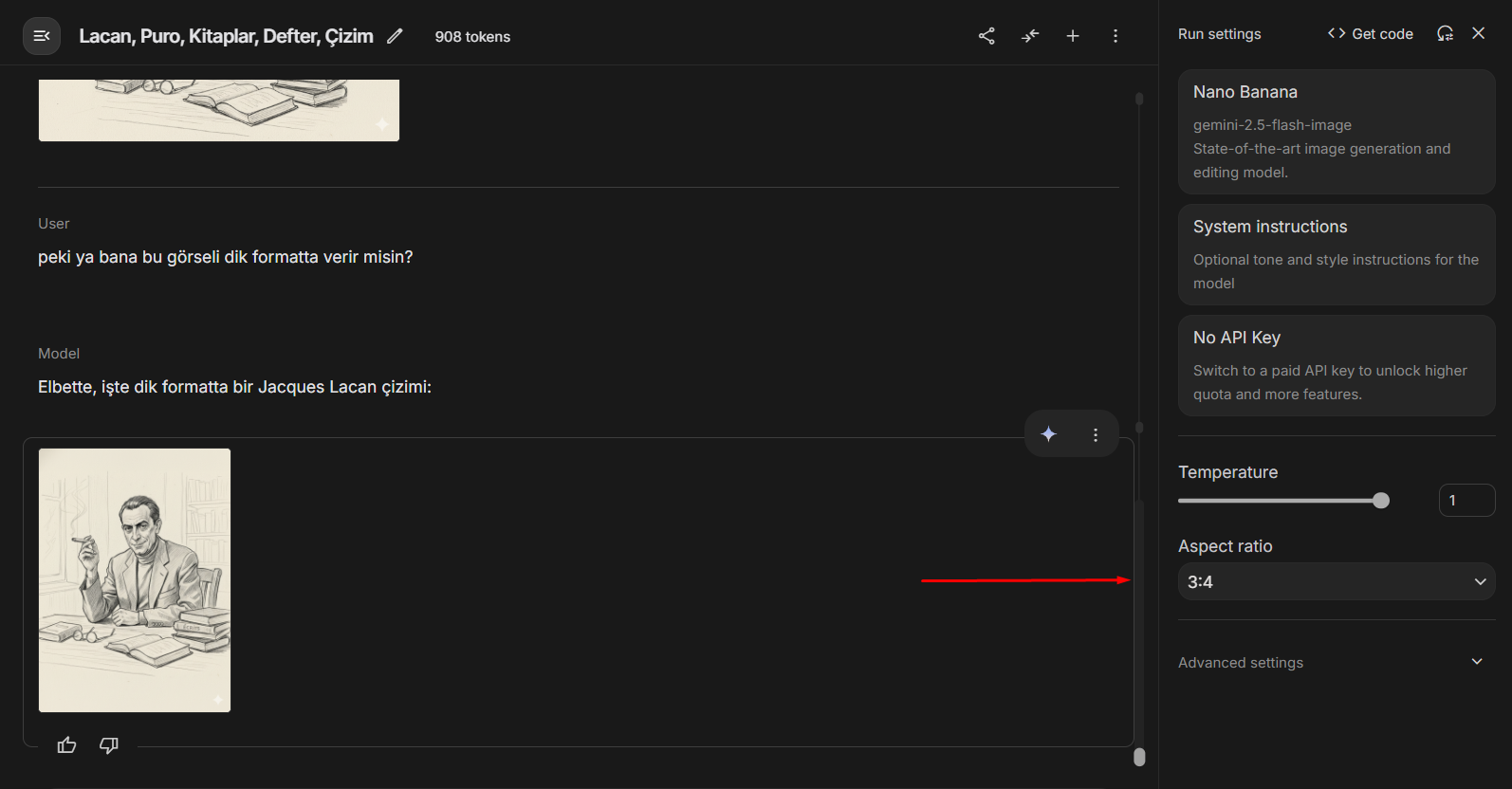Open the books sketch image at top
Image resolution: width=1512 pixels, height=789 pixels.
coord(219,110)
